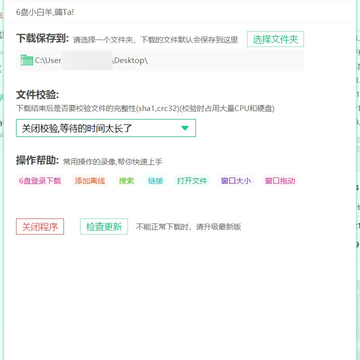The width and height of the screenshot is (360, 360).
Task: Open the 链接 help video tag
Action: tap(156, 181)
